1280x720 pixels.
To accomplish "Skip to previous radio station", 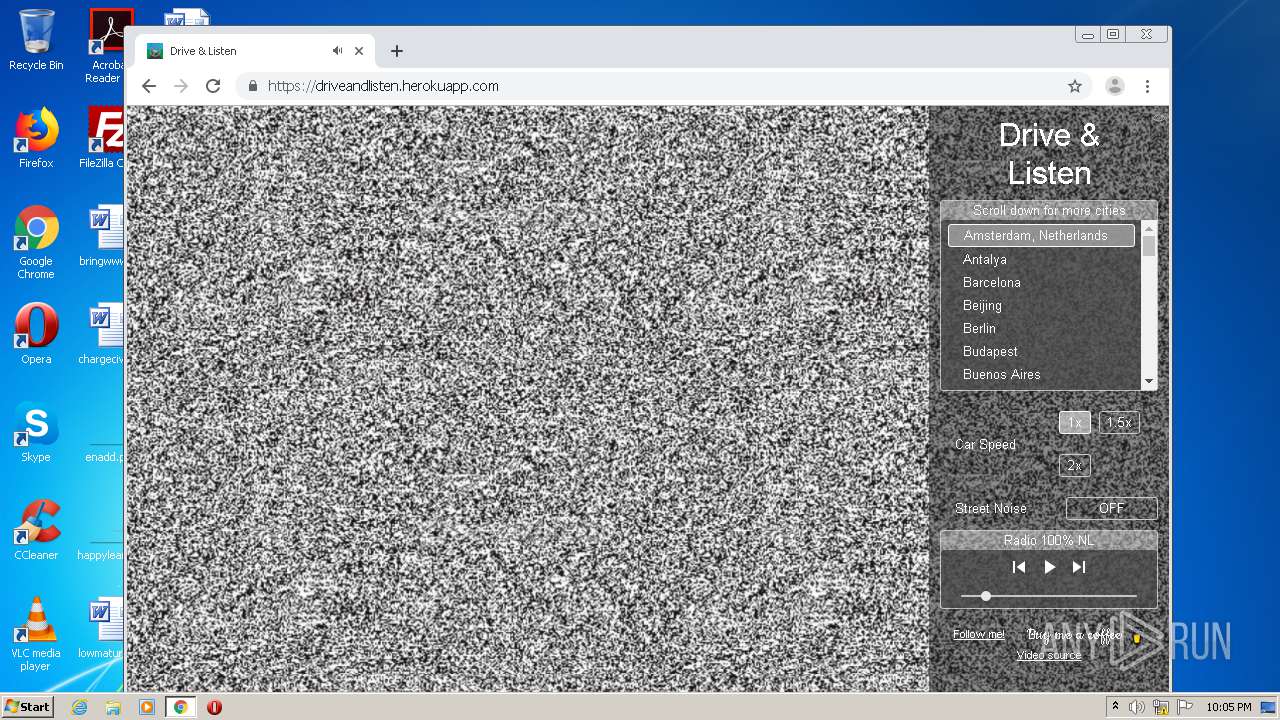I will [1019, 567].
